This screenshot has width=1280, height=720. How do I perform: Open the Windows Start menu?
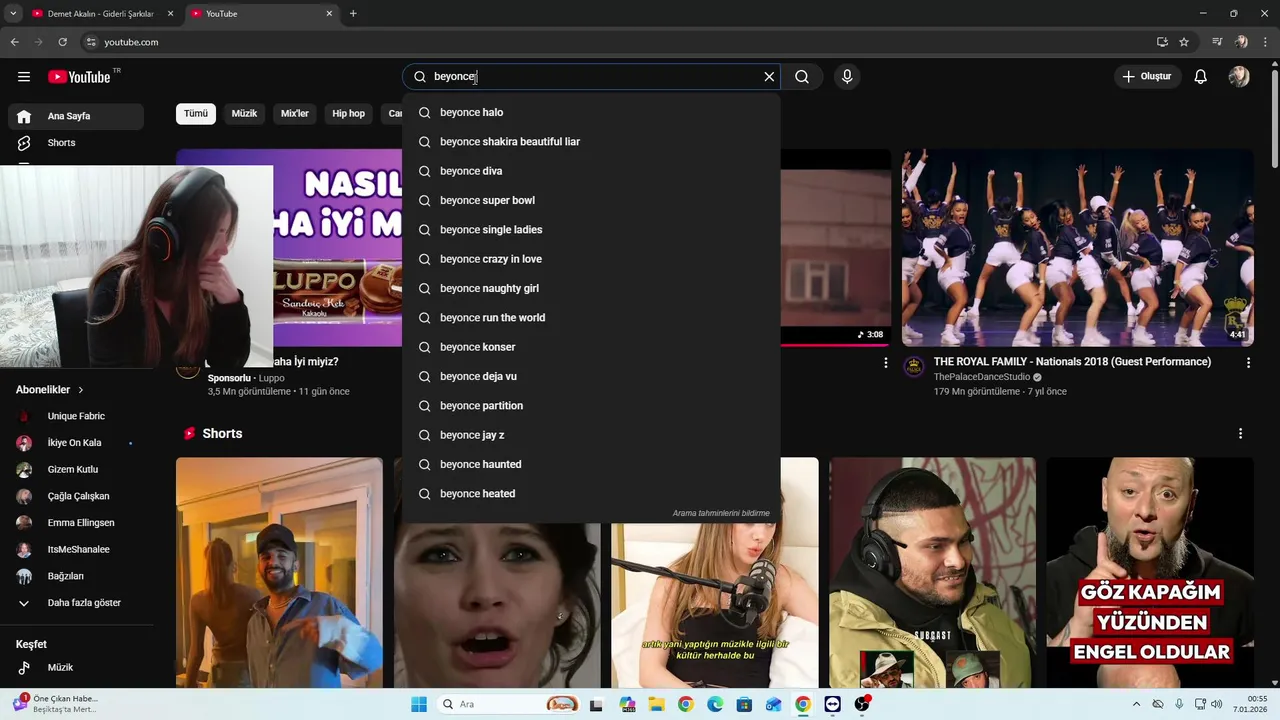coord(419,704)
